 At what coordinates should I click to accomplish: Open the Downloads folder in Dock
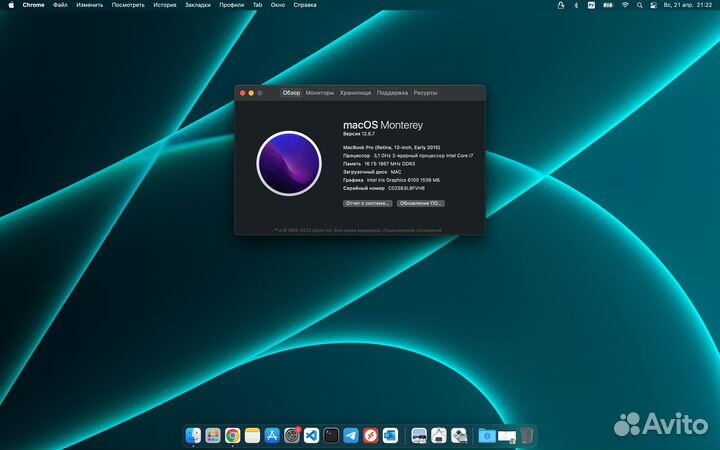point(487,435)
